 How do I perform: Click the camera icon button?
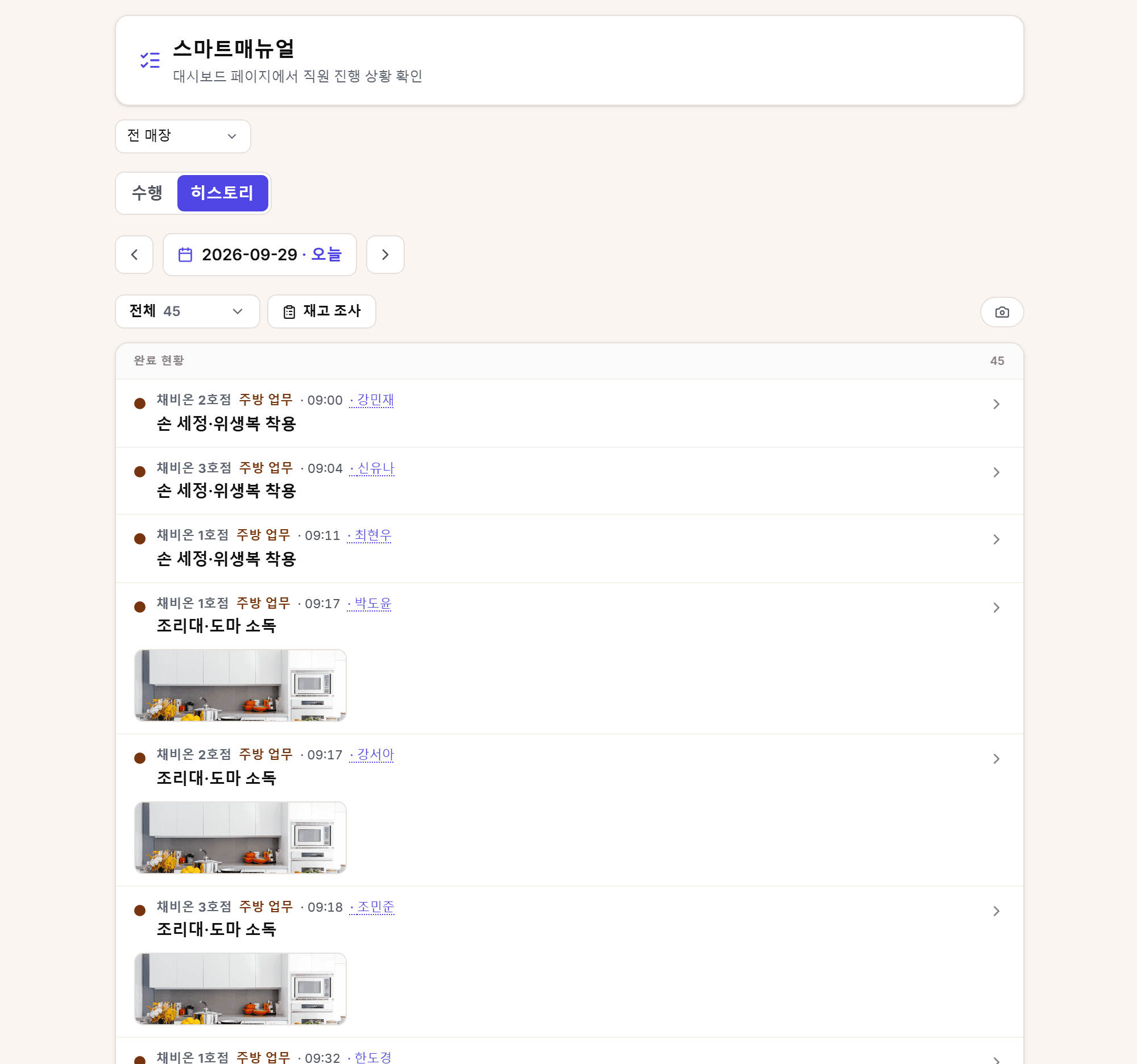tap(1002, 312)
